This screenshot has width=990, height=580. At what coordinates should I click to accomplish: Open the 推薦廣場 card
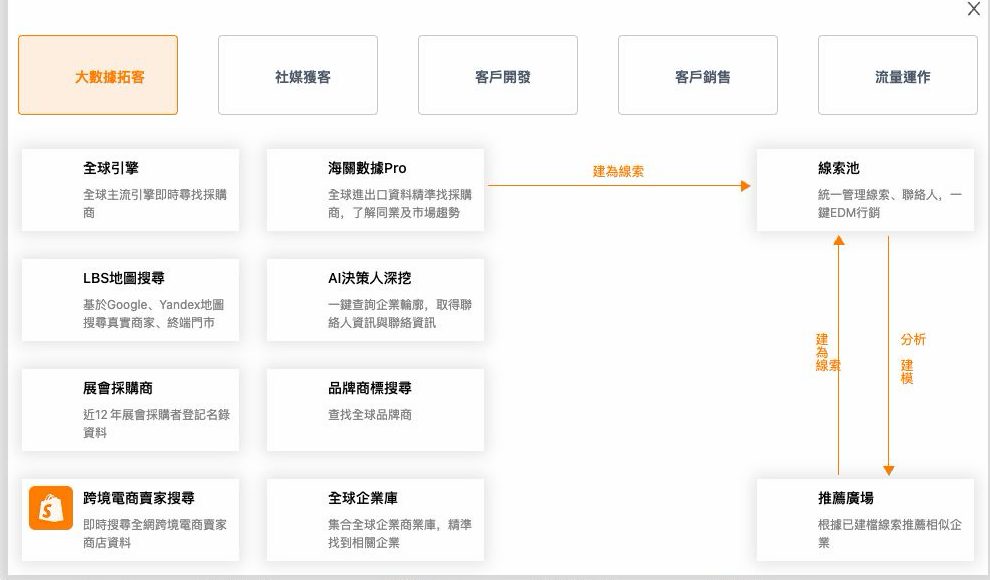pos(866,520)
